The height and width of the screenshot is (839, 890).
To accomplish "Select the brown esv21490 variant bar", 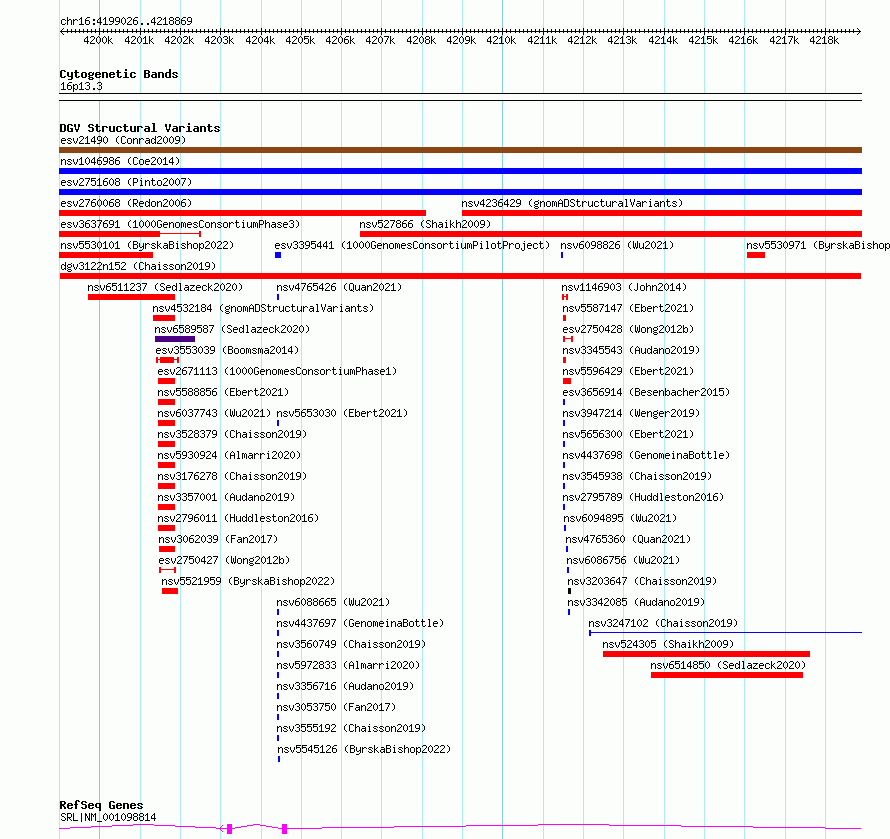I will 460,150.
